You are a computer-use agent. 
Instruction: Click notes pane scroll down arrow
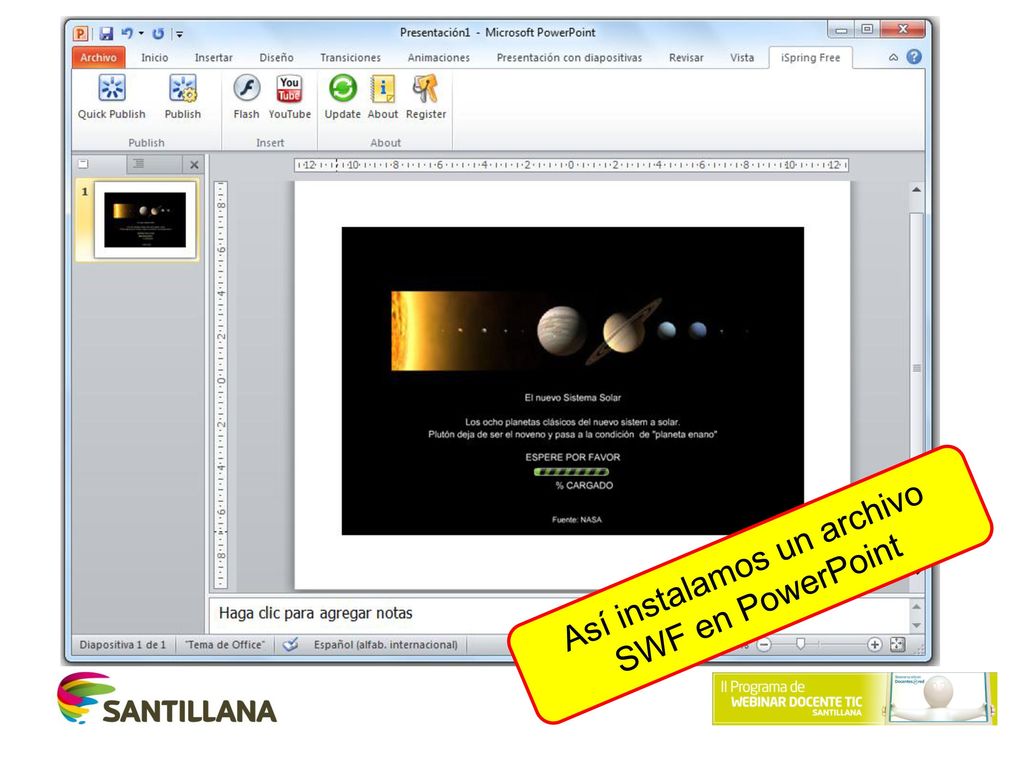pos(916,625)
